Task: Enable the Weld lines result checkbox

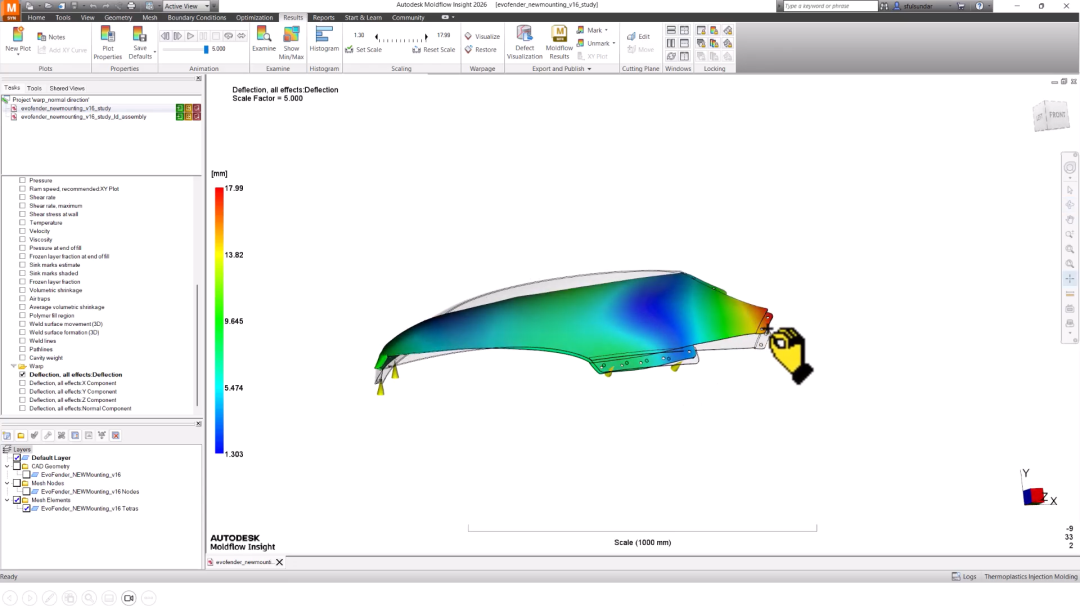Action: [23, 340]
